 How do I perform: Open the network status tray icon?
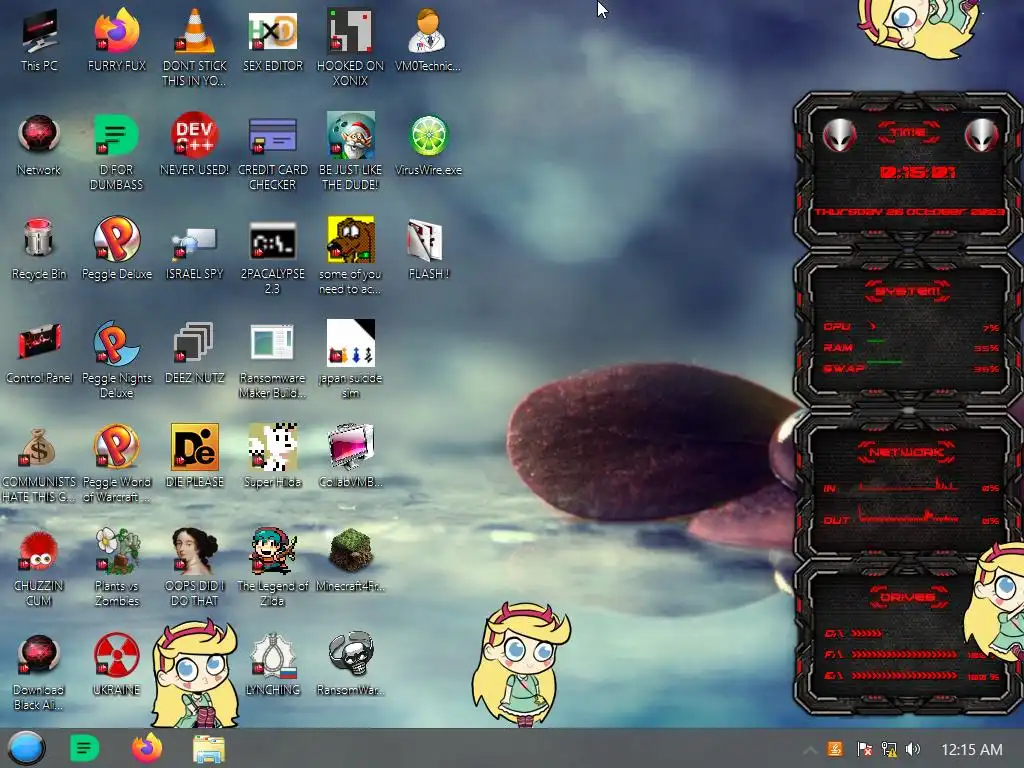(x=889, y=749)
